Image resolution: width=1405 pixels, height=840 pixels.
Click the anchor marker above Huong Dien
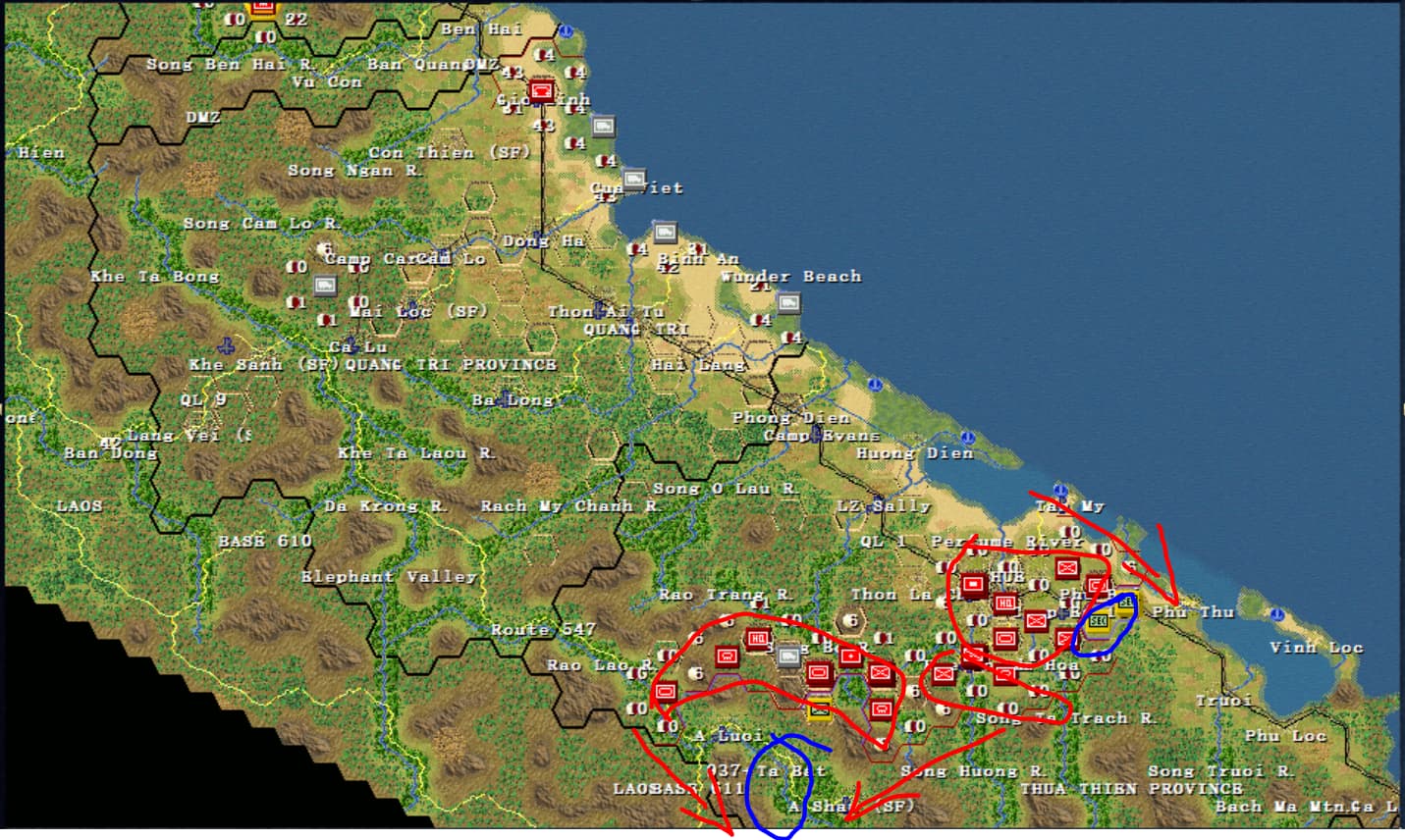coord(968,437)
